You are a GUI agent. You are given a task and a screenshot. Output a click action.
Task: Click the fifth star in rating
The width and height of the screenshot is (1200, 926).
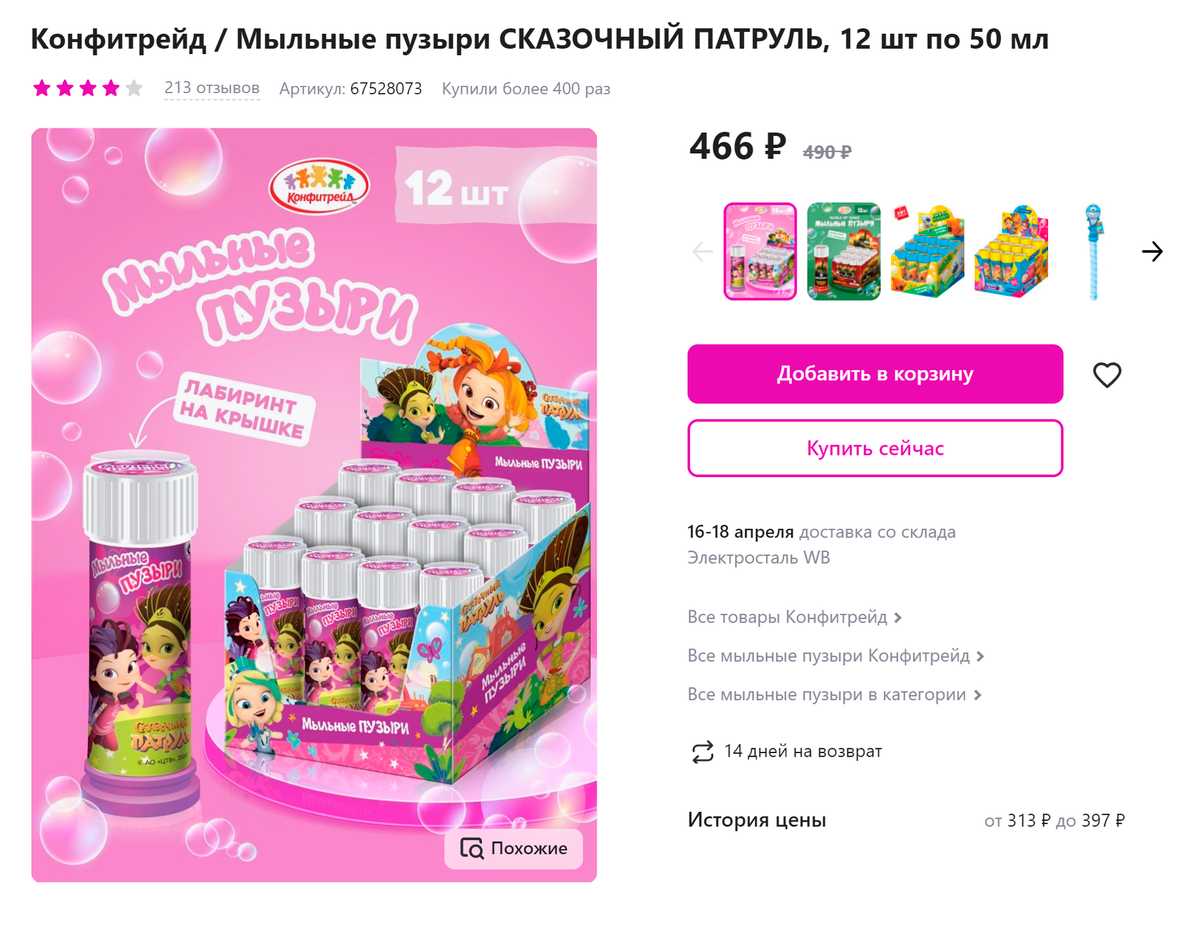tap(134, 88)
